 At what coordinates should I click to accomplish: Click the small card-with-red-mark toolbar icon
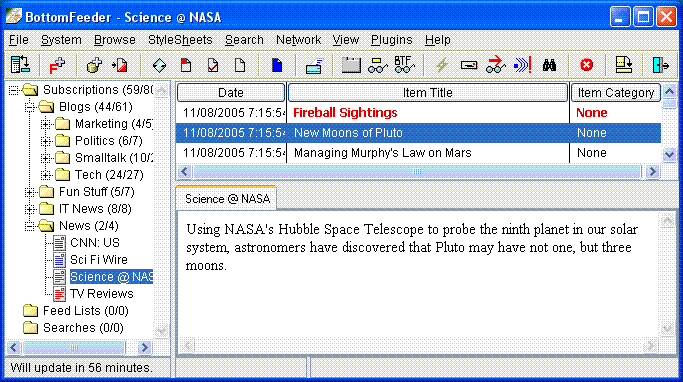tap(469, 65)
